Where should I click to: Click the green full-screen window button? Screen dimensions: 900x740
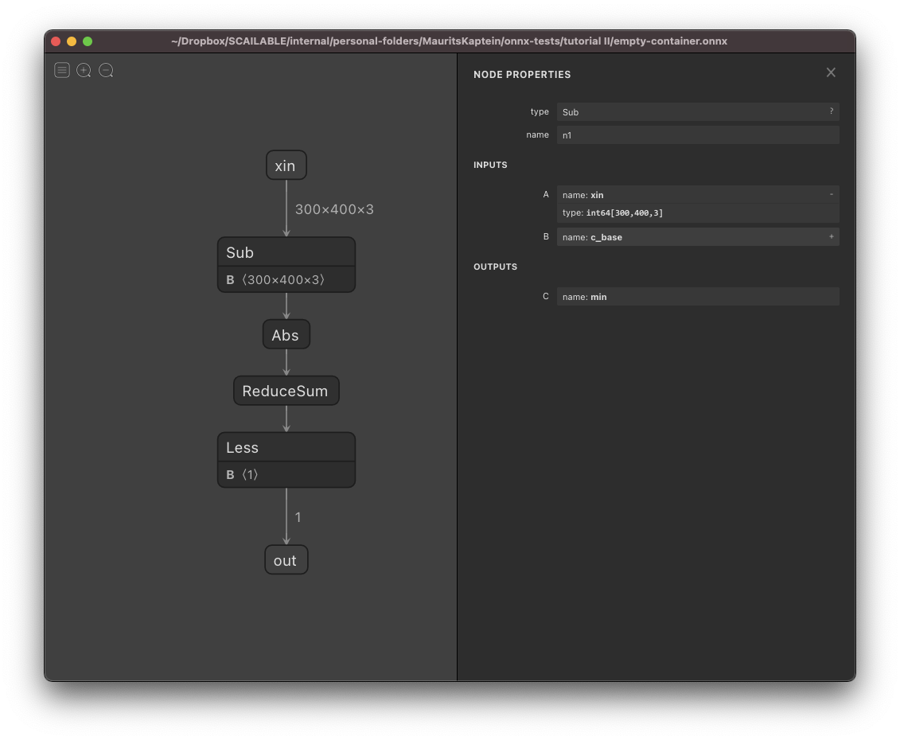(x=87, y=41)
